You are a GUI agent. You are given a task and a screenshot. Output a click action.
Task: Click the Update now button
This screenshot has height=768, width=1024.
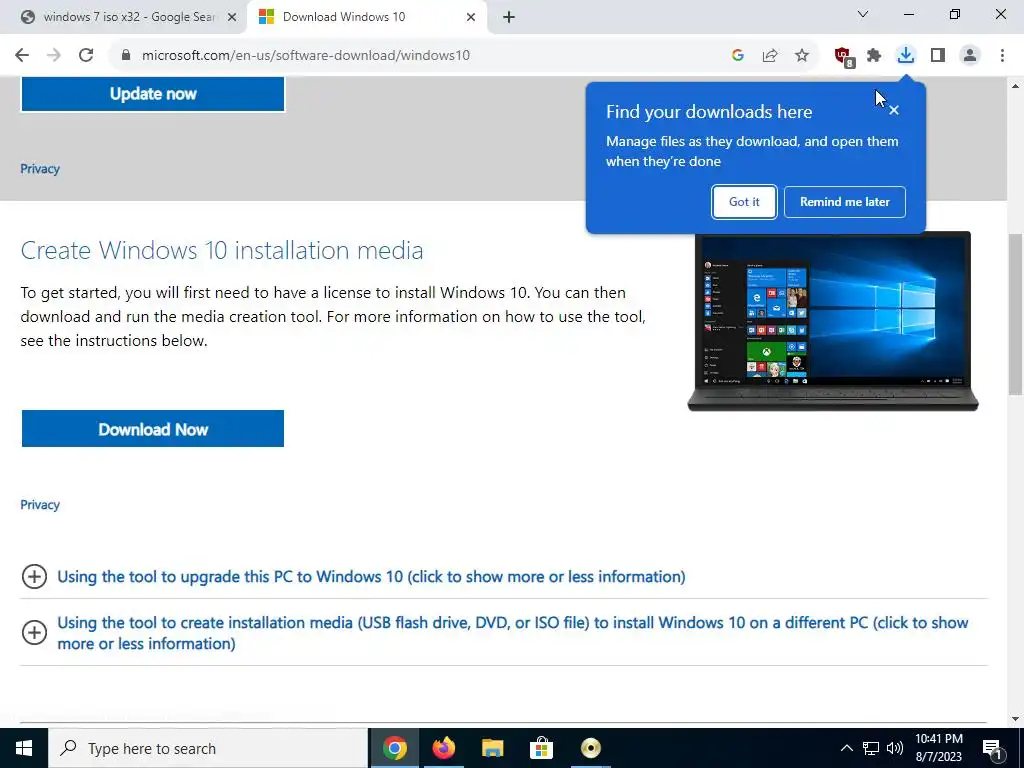(153, 94)
